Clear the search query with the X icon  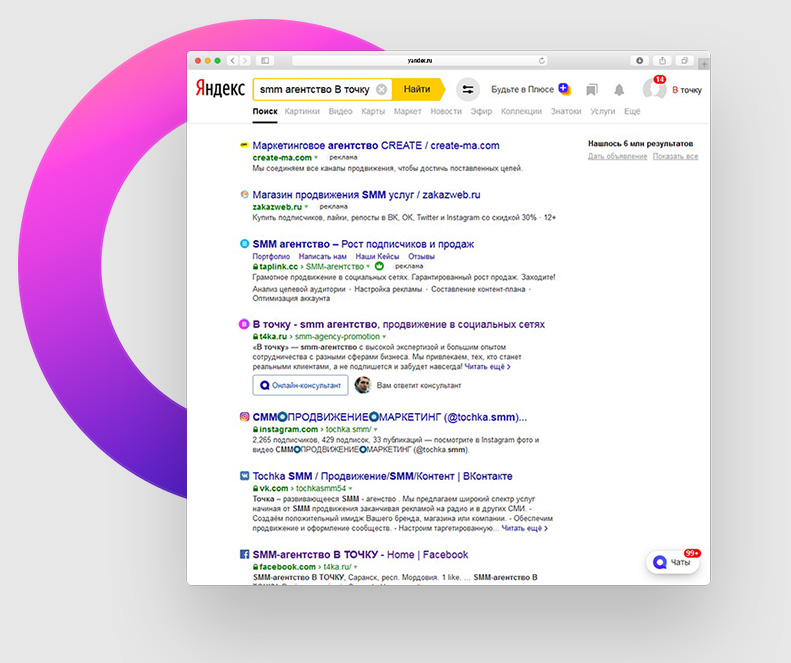[382, 89]
